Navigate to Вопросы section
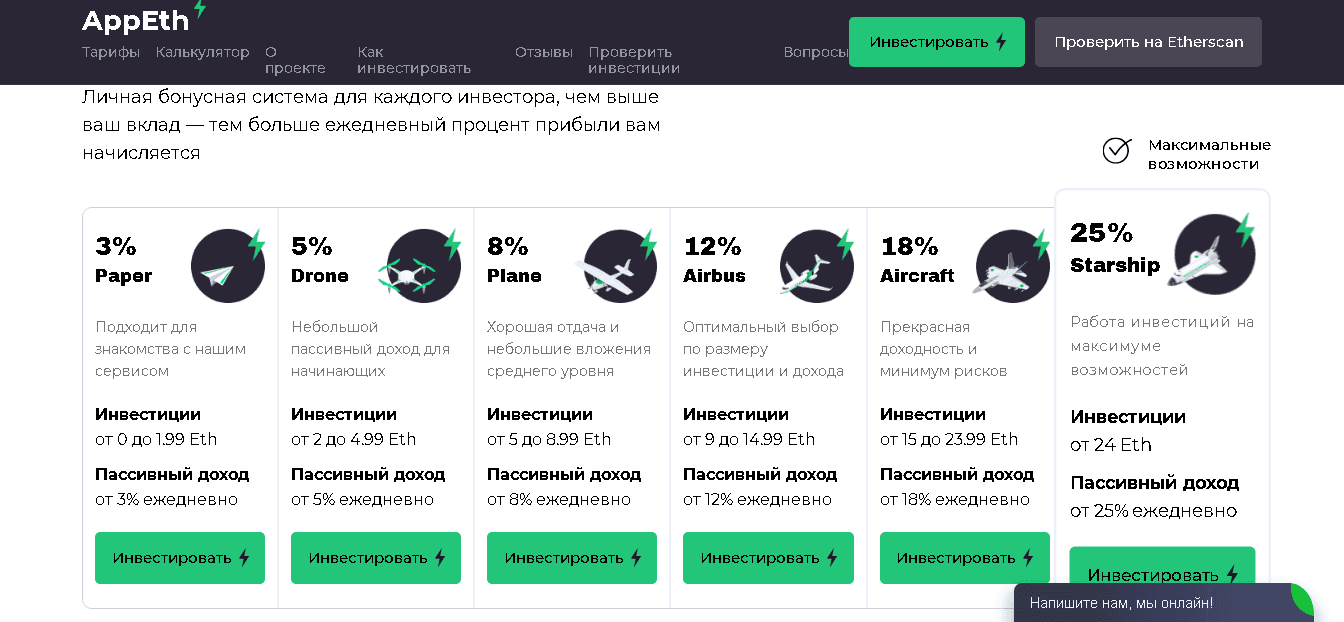The height and width of the screenshot is (622, 1344). point(815,52)
